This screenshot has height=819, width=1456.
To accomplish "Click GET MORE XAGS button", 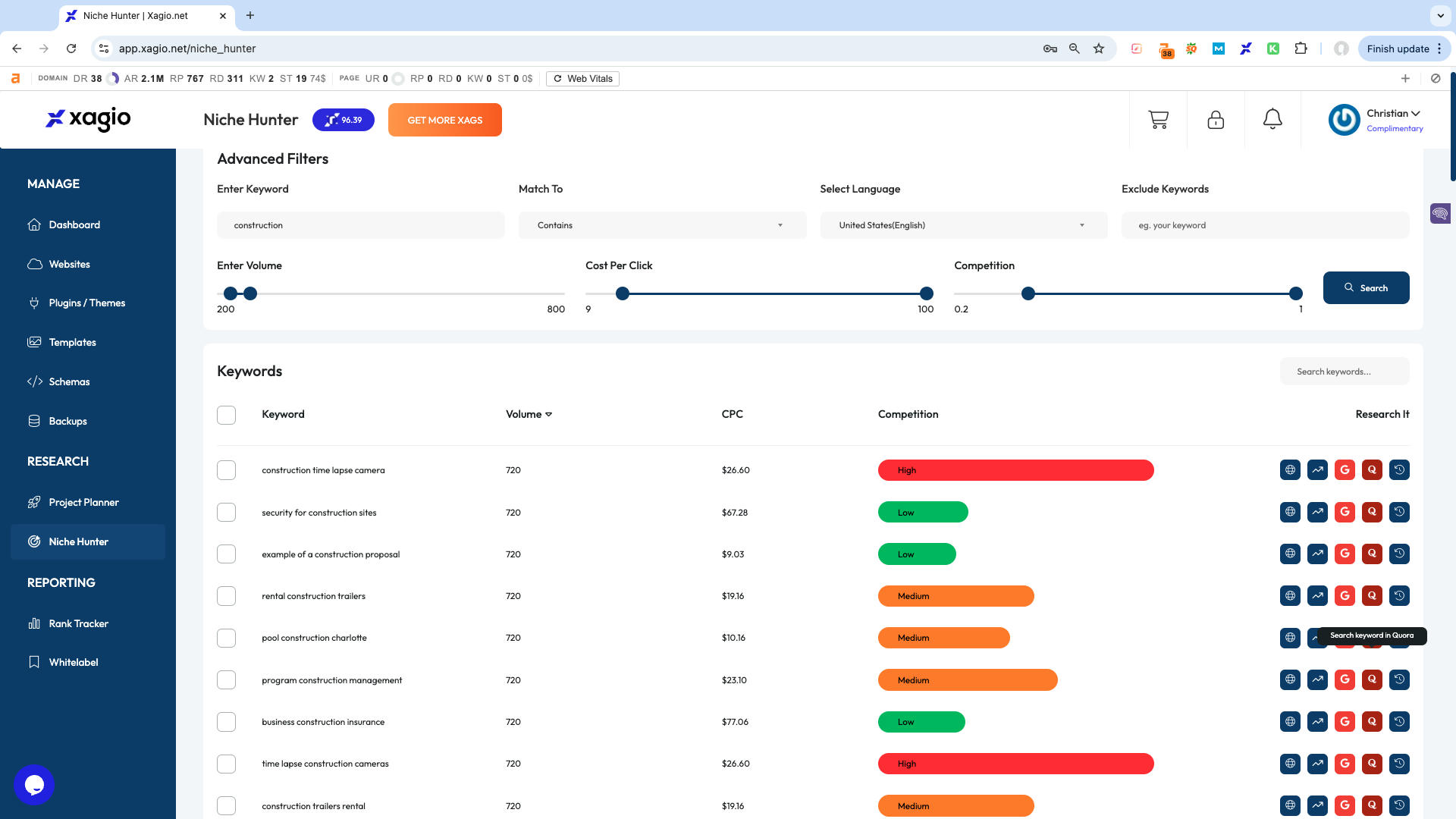I will tap(444, 120).
